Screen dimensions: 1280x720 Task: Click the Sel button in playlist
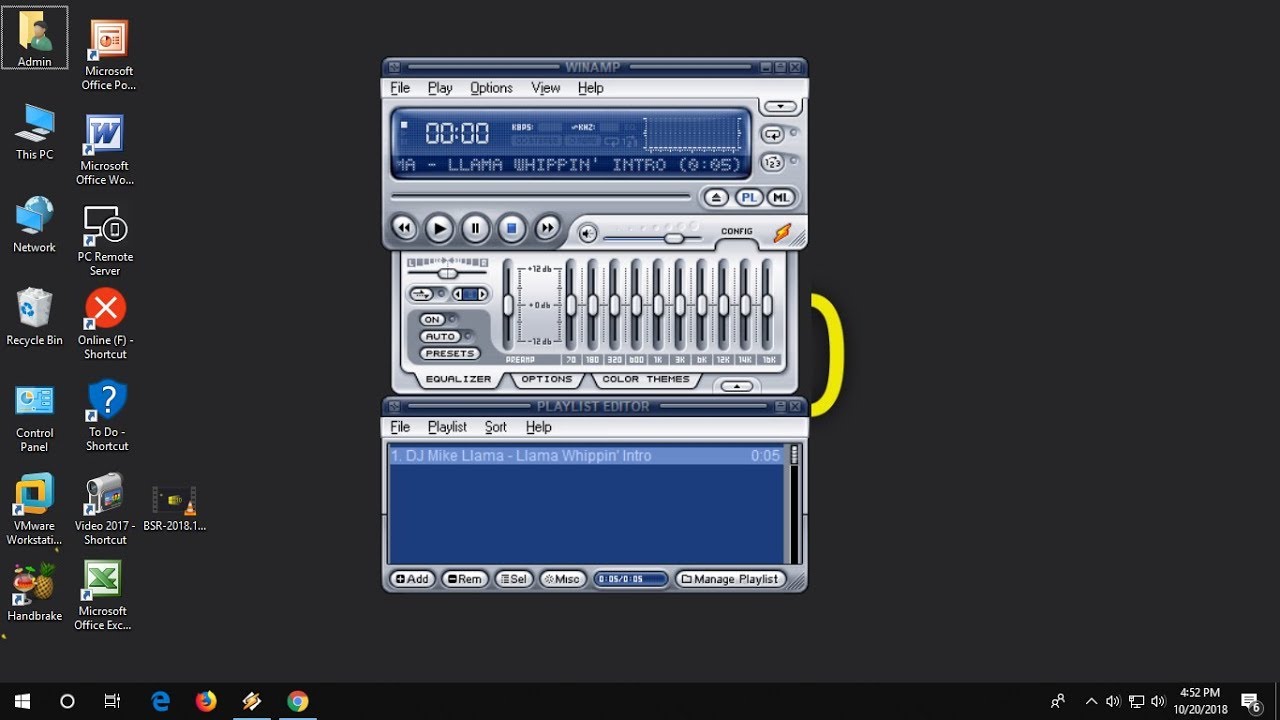(513, 579)
